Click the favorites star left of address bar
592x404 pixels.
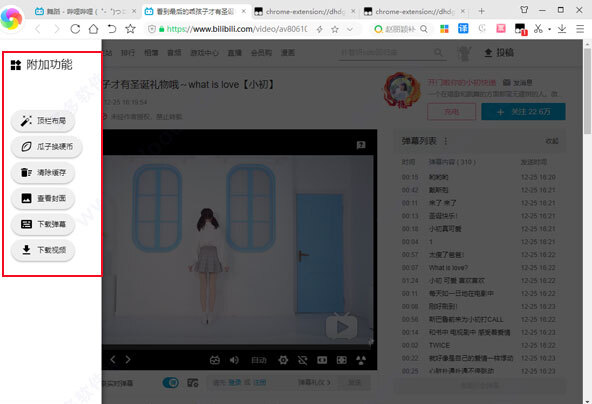click(130, 29)
